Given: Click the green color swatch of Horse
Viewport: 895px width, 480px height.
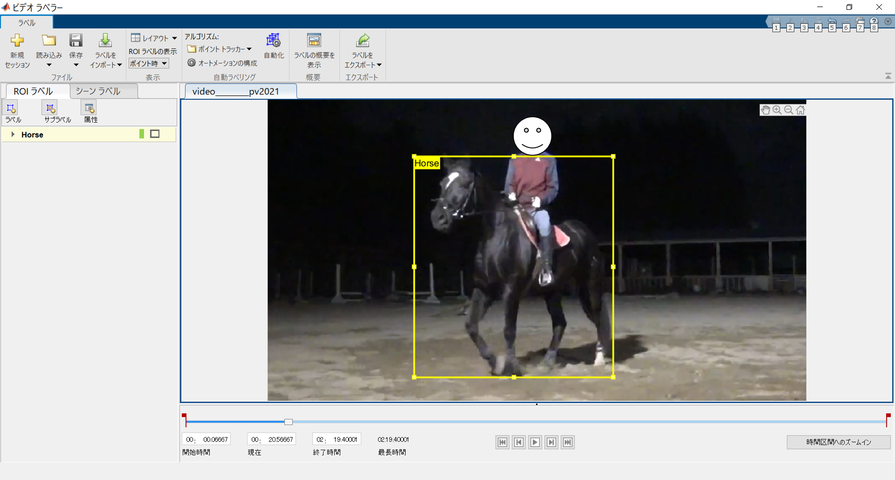Looking at the screenshot, I should (x=142, y=134).
